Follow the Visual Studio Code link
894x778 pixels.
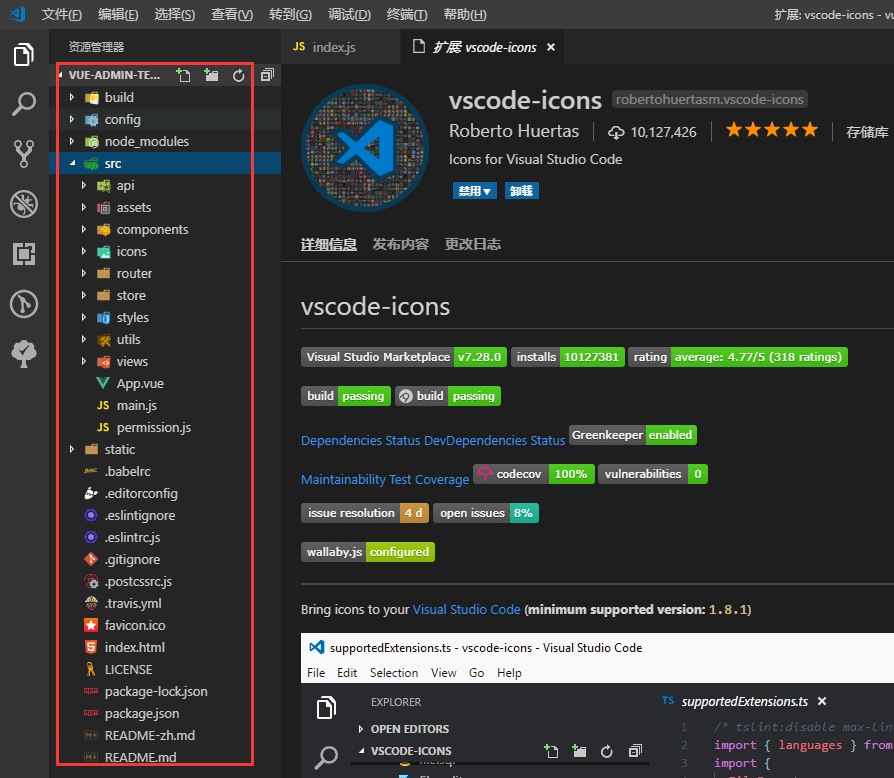pos(466,610)
